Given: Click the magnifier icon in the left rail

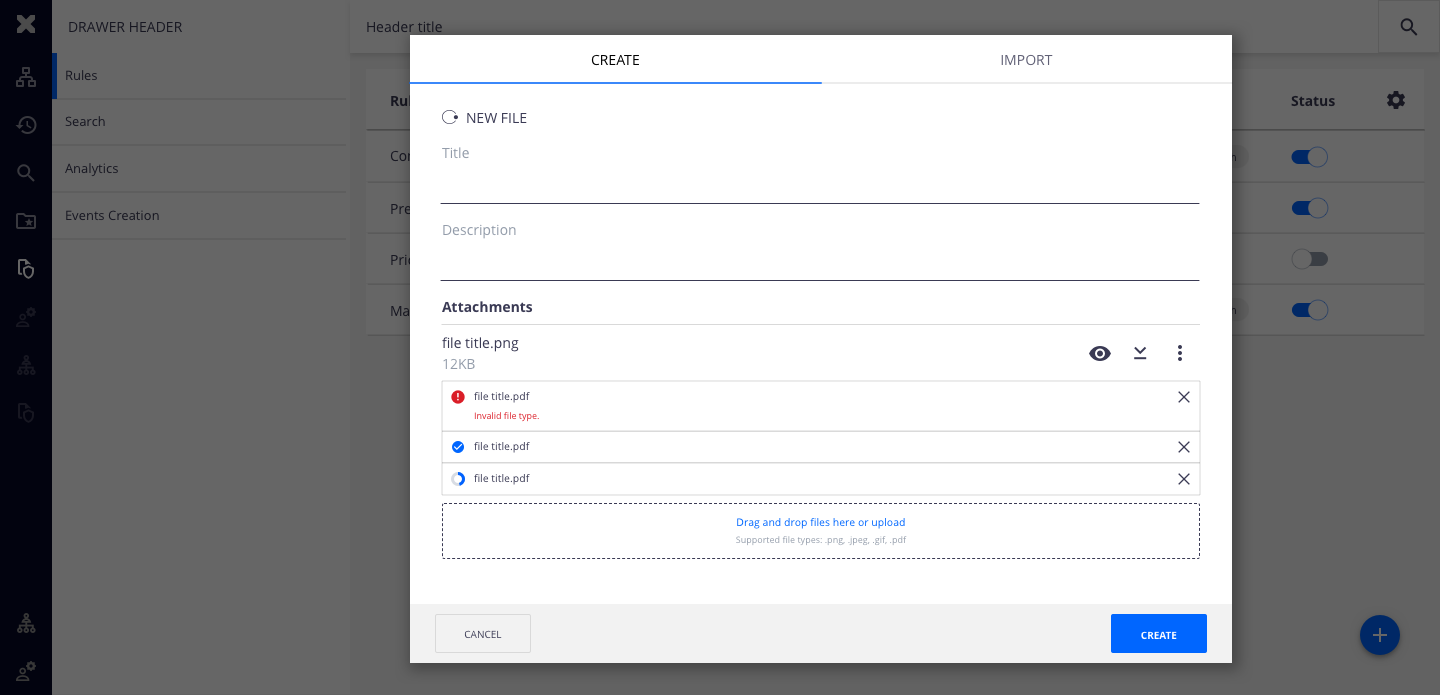Looking at the screenshot, I should [x=26, y=172].
